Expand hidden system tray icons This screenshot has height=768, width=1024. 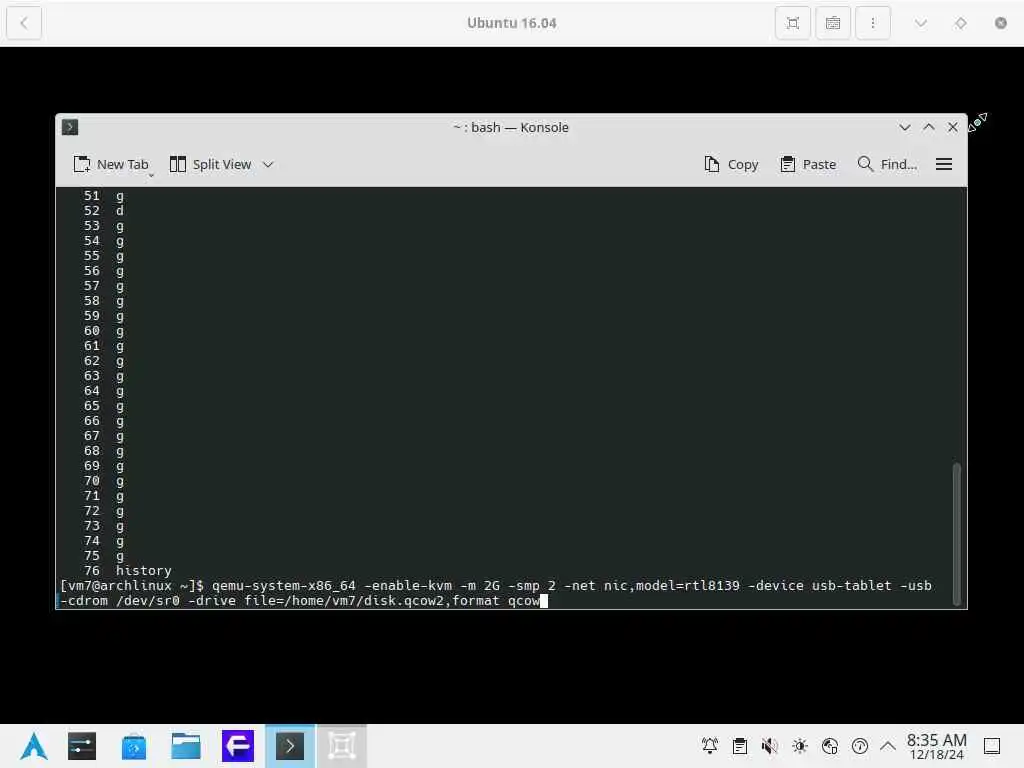[888, 746]
